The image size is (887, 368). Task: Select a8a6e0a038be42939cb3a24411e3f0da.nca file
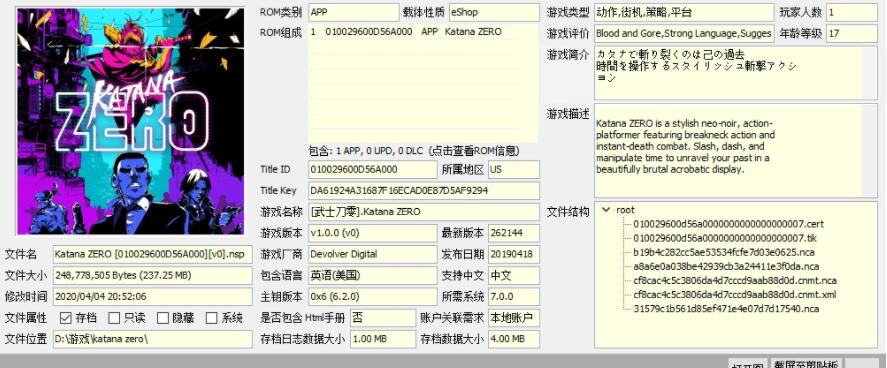pyautogui.click(x=726, y=266)
